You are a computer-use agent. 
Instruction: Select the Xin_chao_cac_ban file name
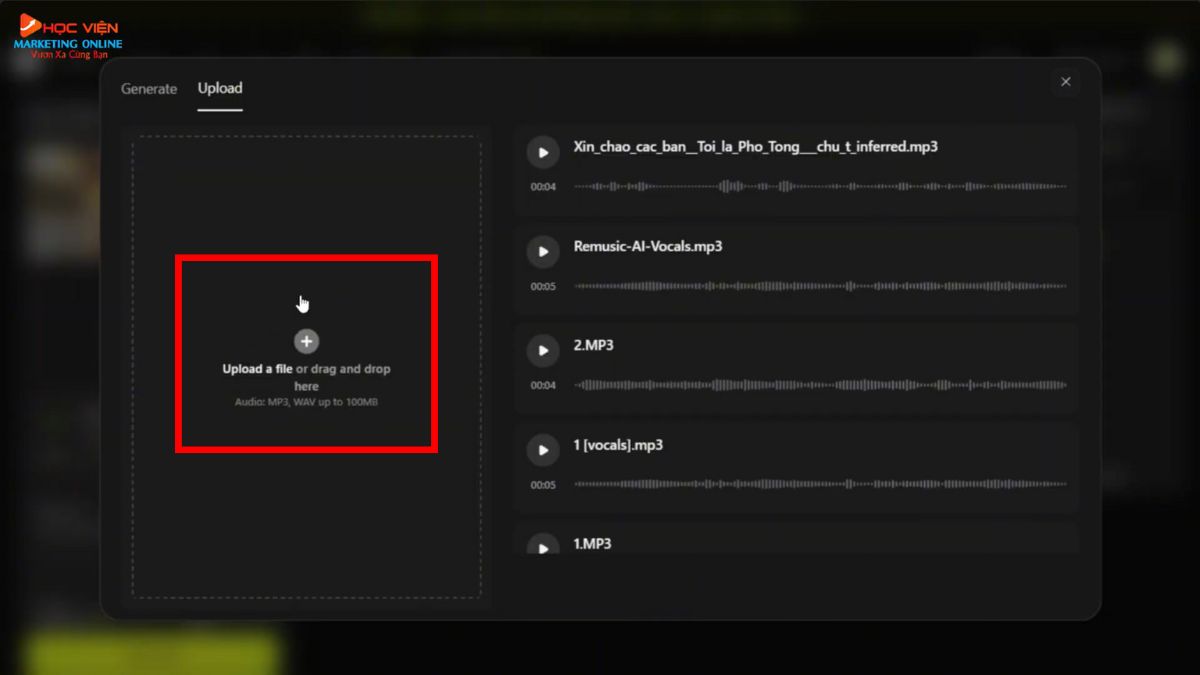[755, 147]
